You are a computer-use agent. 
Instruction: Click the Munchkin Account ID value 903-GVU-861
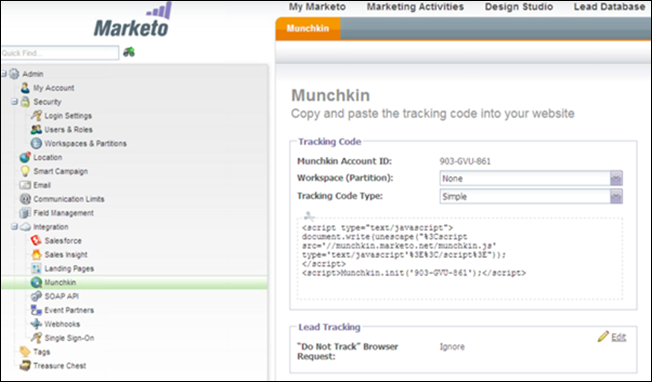point(465,161)
